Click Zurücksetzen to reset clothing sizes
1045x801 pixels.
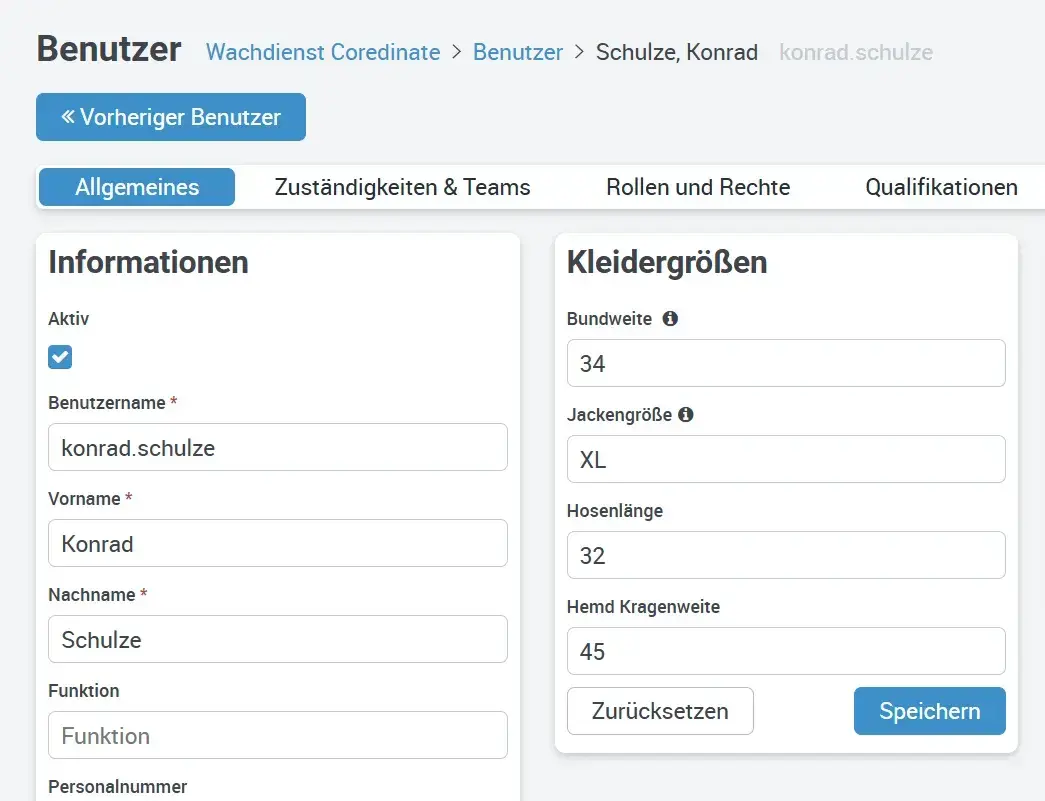(x=660, y=711)
